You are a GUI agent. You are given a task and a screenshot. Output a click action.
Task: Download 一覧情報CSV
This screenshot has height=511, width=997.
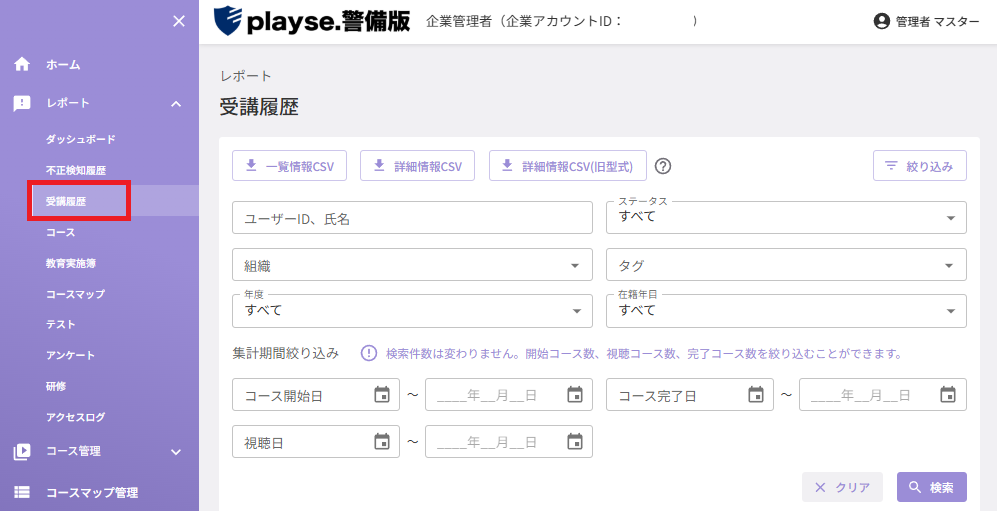click(289, 166)
